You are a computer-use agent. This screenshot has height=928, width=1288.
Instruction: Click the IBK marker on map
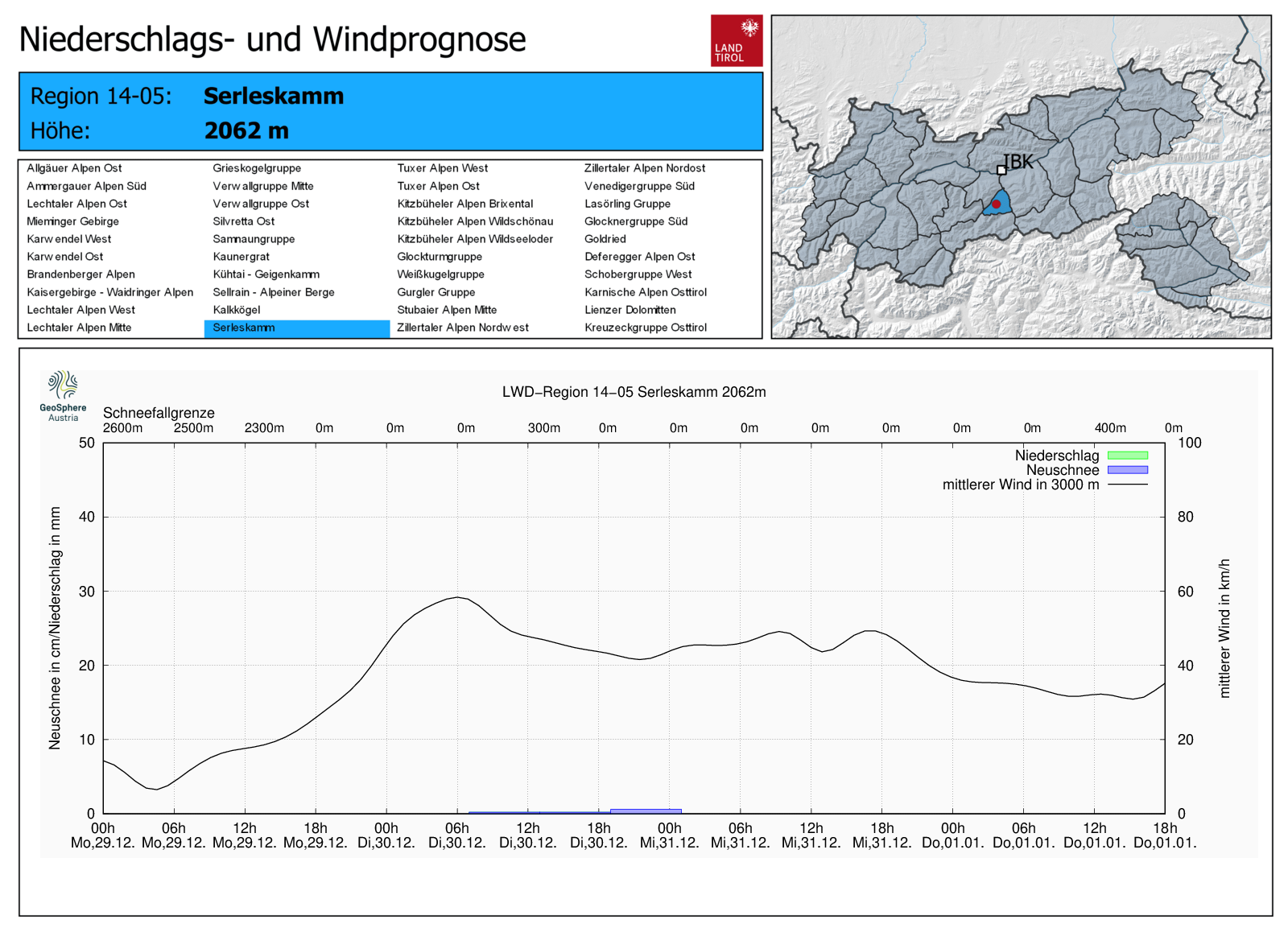click(1001, 170)
